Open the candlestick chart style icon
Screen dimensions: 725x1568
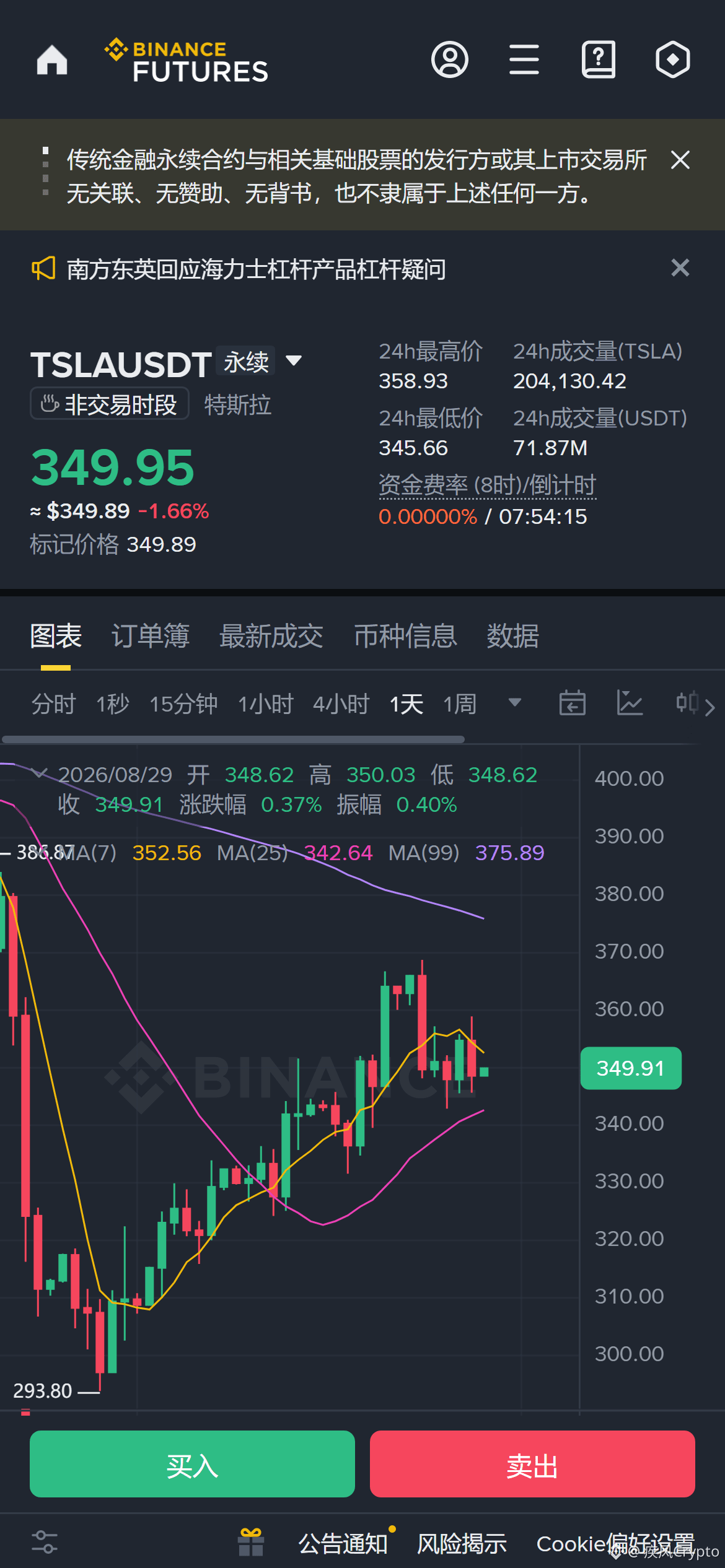[687, 703]
